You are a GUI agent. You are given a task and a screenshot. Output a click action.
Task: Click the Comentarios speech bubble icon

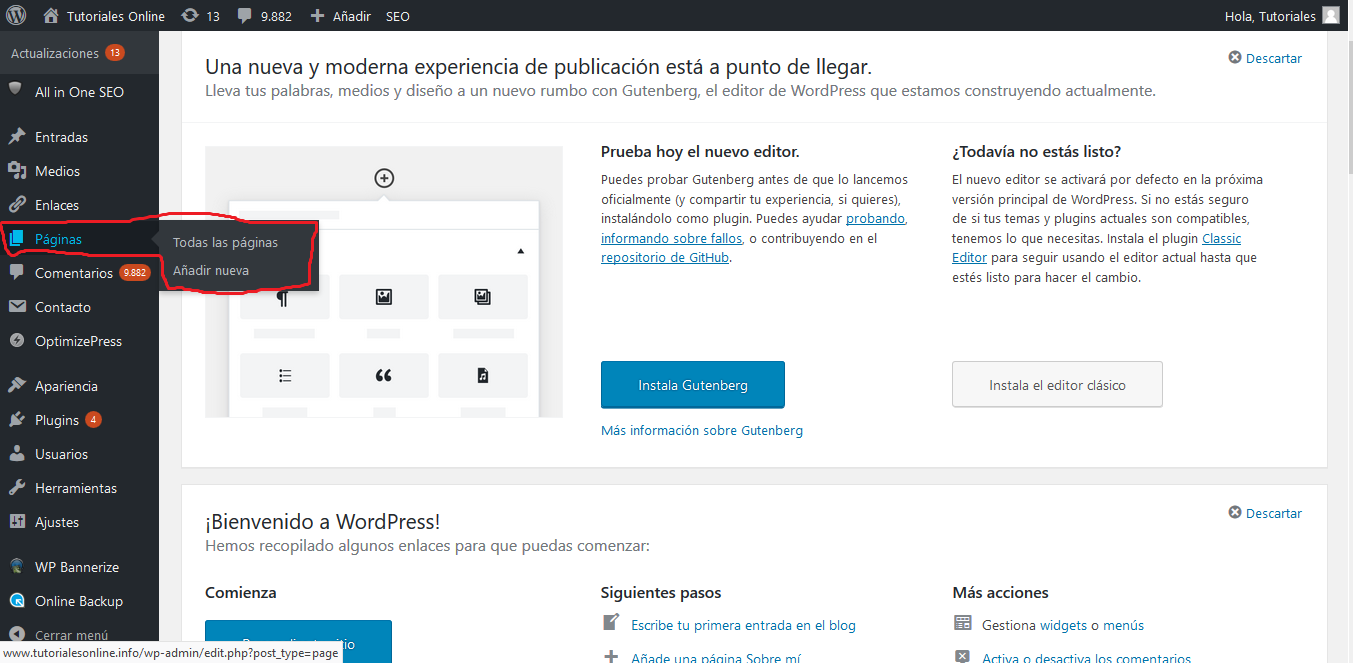click(17, 272)
